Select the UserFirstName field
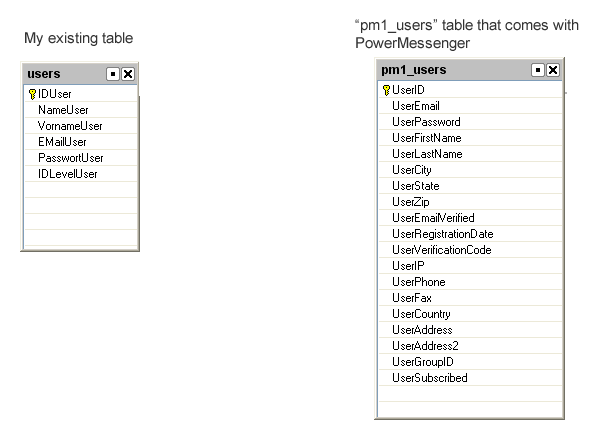The height and width of the screenshot is (424, 600). pyautogui.click(x=470, y=138)
